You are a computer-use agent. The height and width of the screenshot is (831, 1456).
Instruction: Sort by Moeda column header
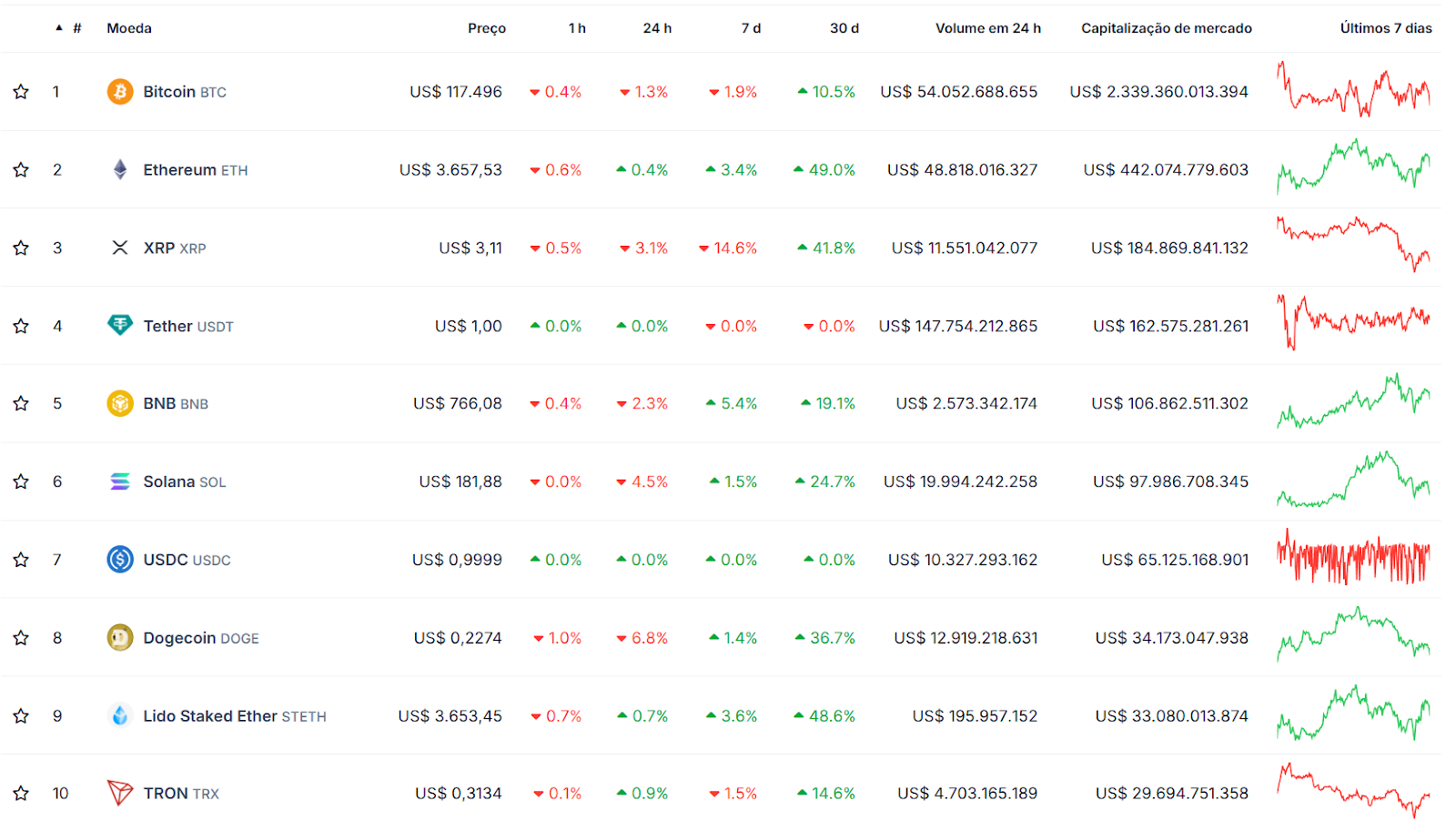pyautogui.click(x=129, y=28)
